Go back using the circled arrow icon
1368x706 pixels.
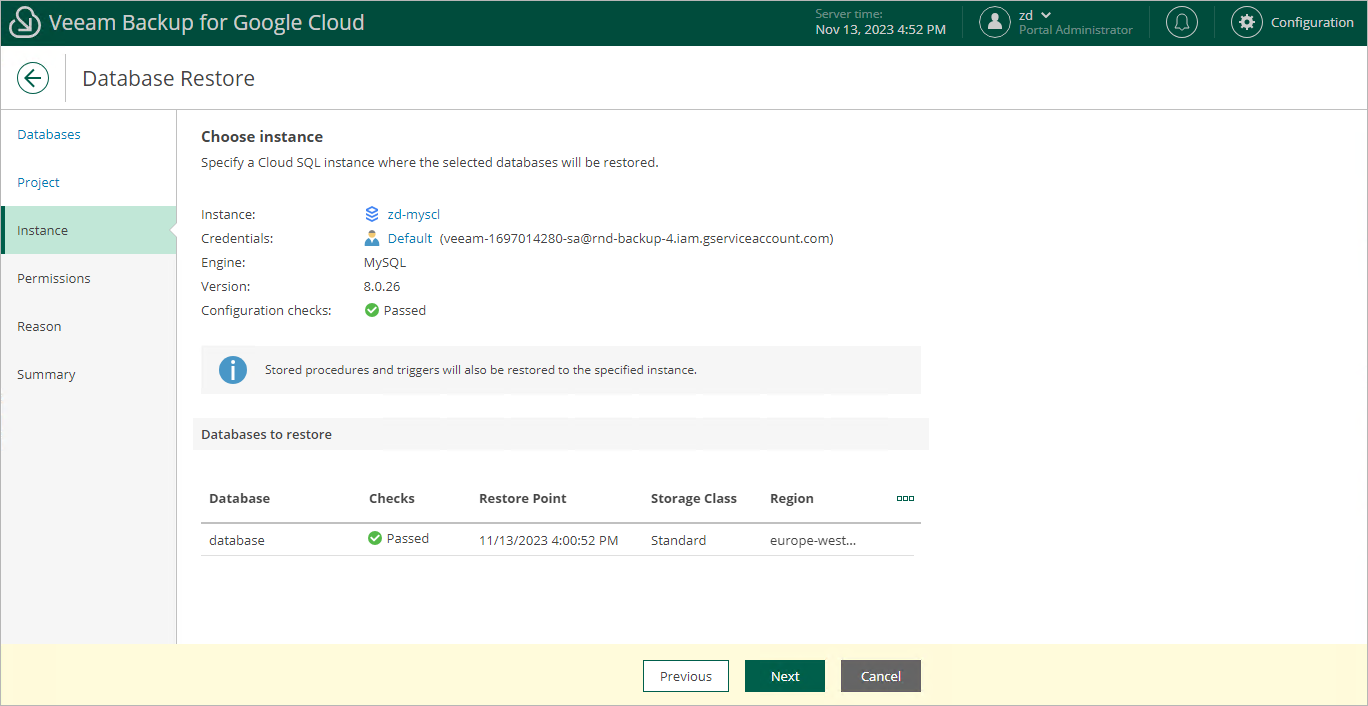(x=33, y=78)
